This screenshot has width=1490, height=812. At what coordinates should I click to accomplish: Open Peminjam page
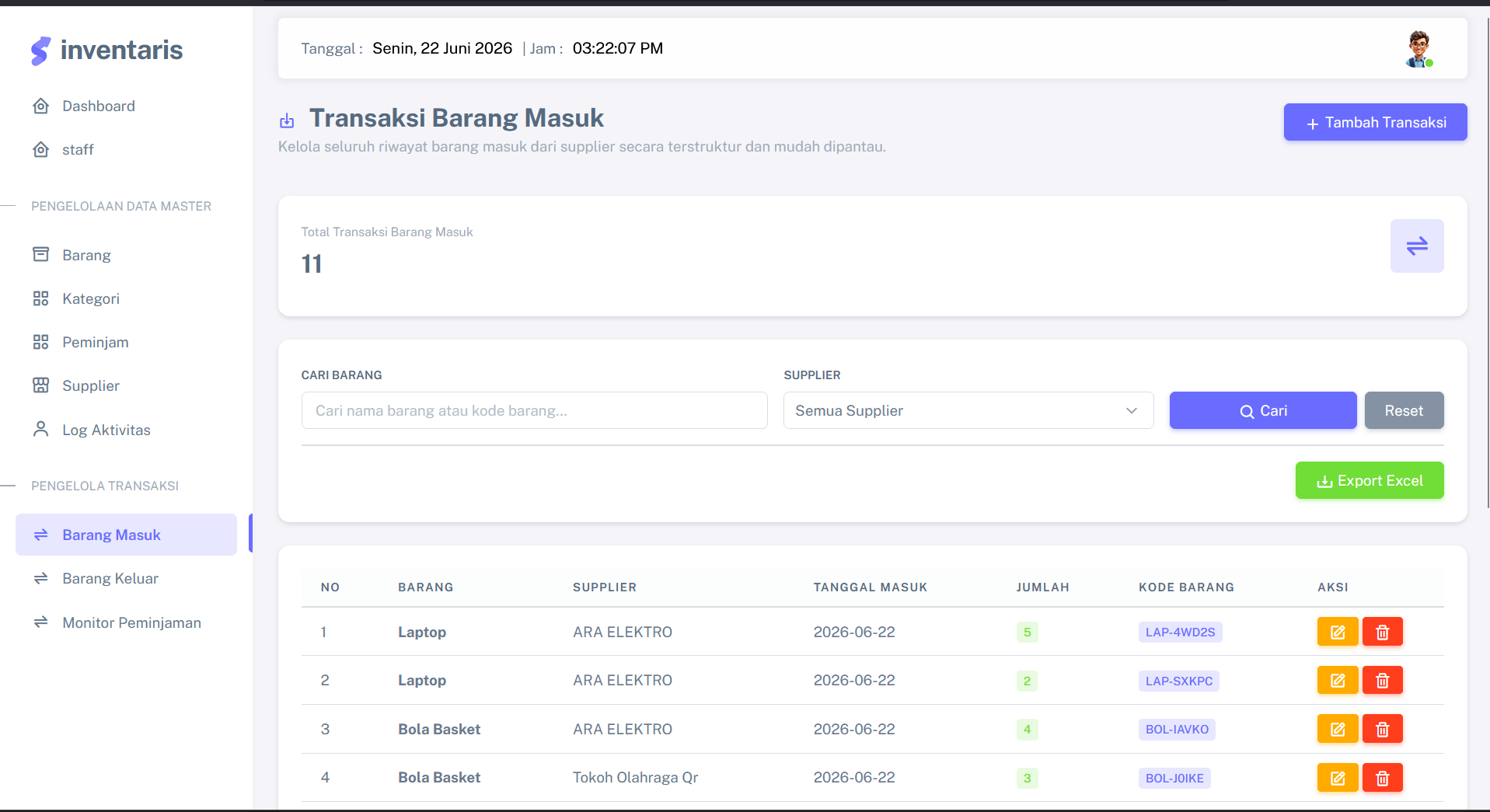[126, 342]
